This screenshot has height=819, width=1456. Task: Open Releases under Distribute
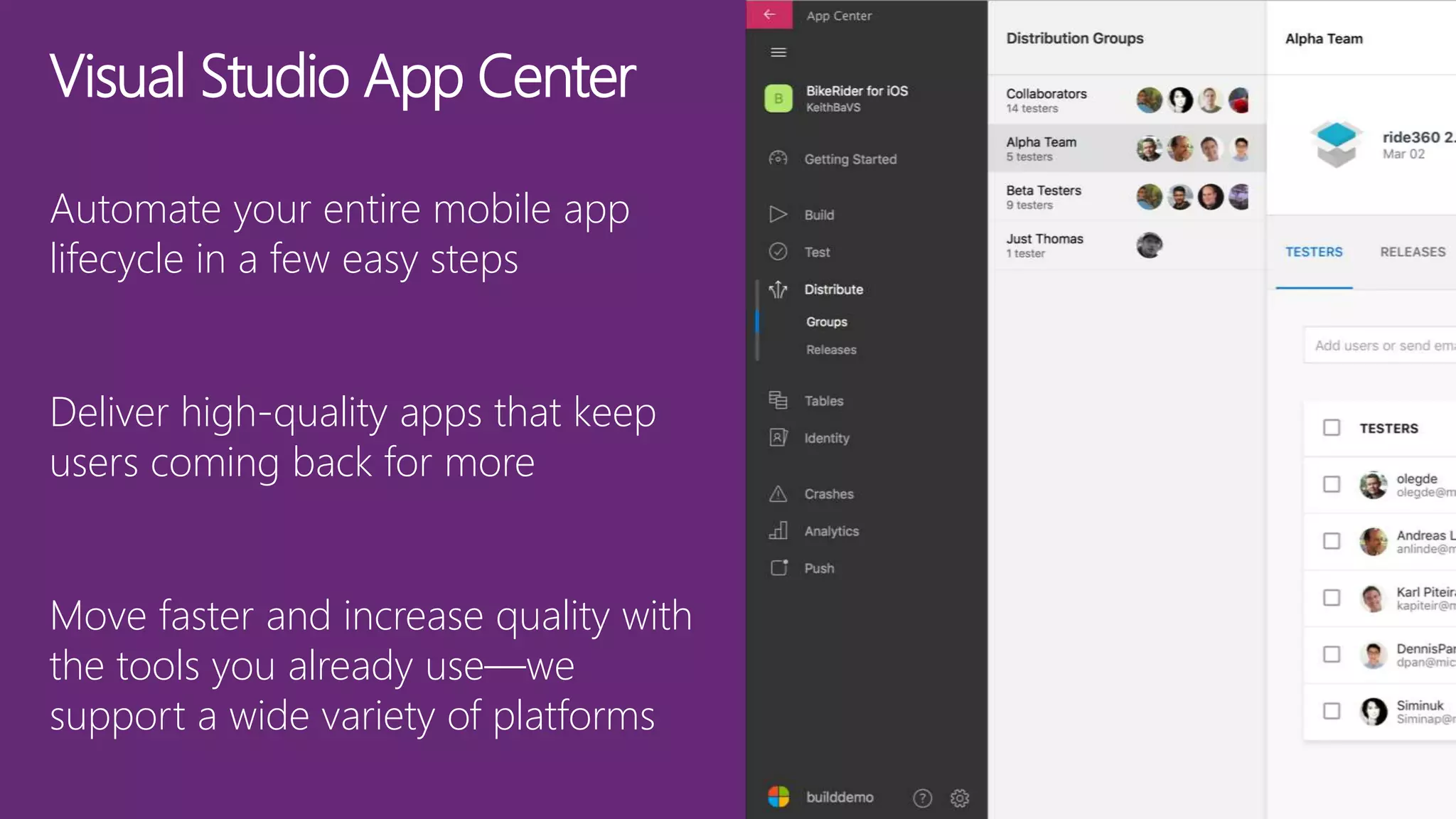click(x=831, y=350)
